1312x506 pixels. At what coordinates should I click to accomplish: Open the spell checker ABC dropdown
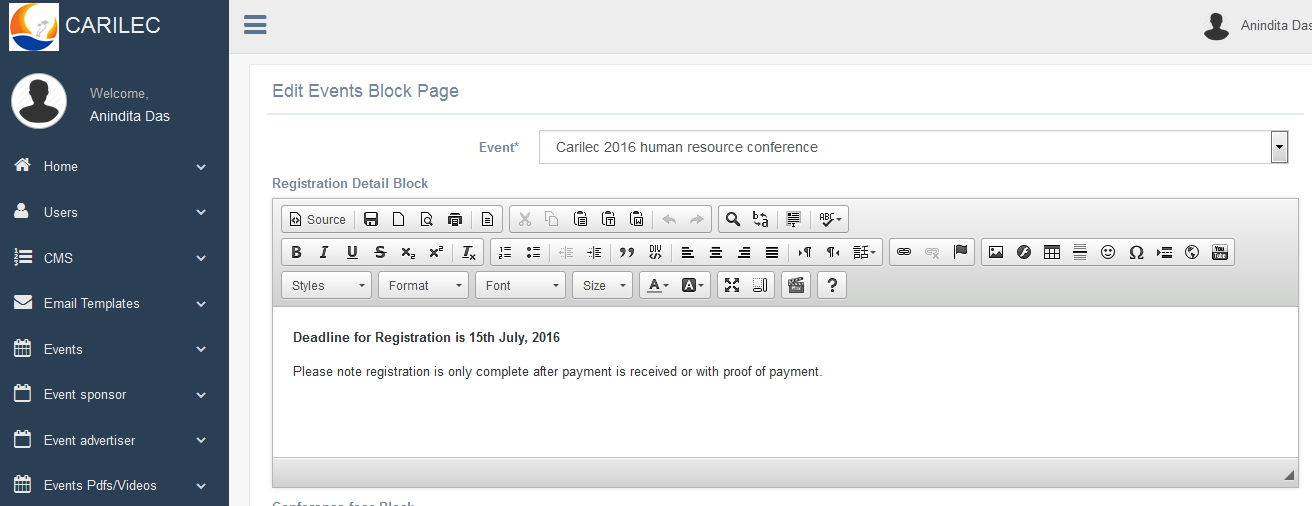coord(830,219)
